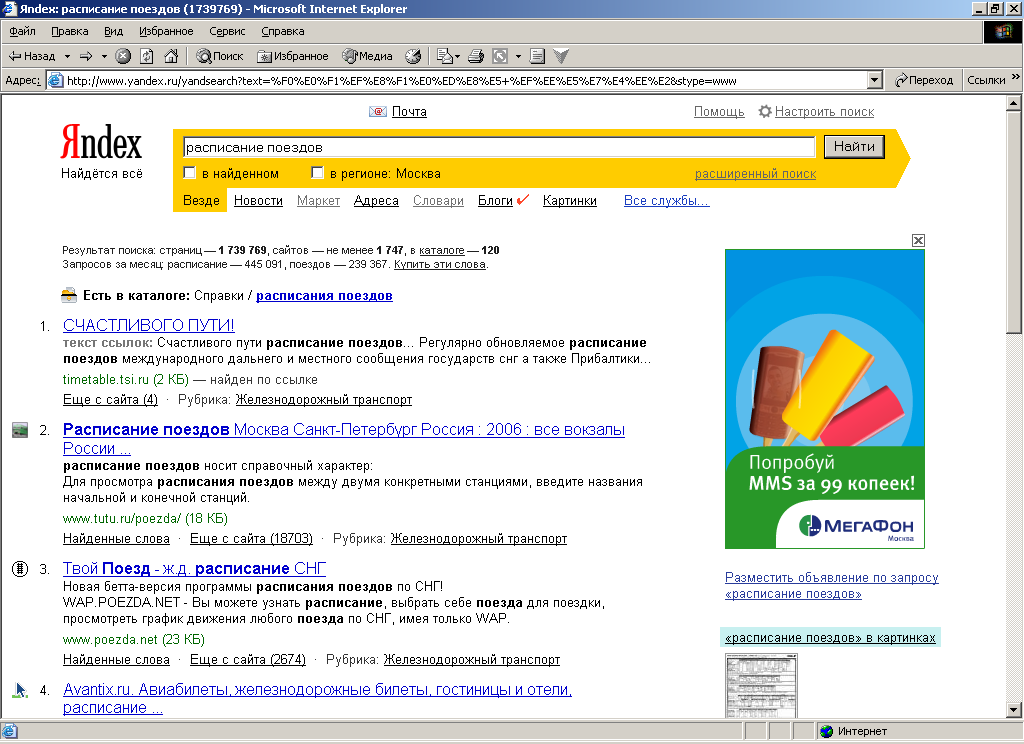Click the full-screen size toolbar icon

point(500,56)
